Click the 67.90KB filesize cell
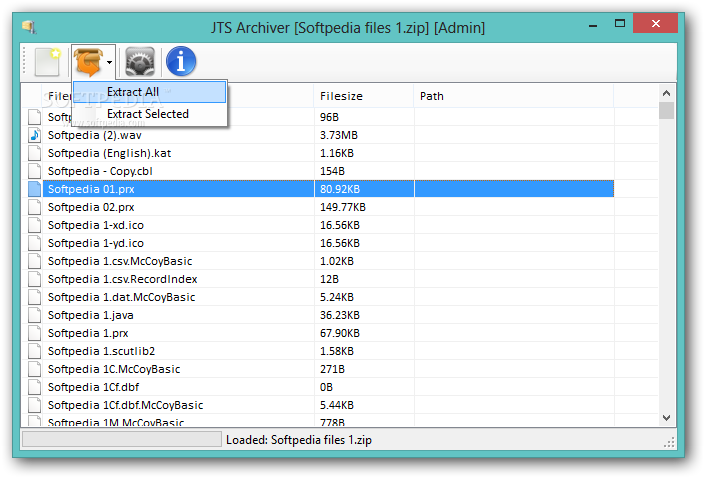 click(340, 333)
